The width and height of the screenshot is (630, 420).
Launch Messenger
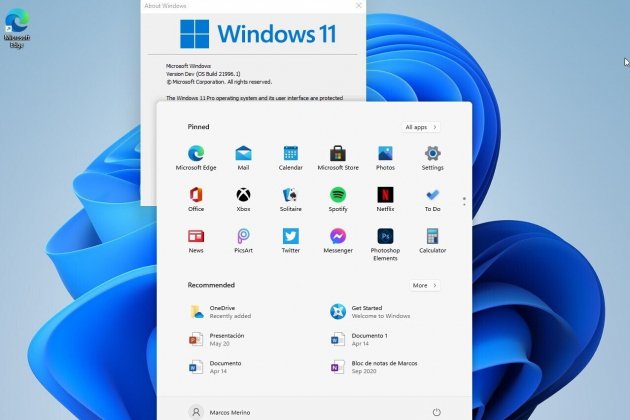tap(338, 241)
